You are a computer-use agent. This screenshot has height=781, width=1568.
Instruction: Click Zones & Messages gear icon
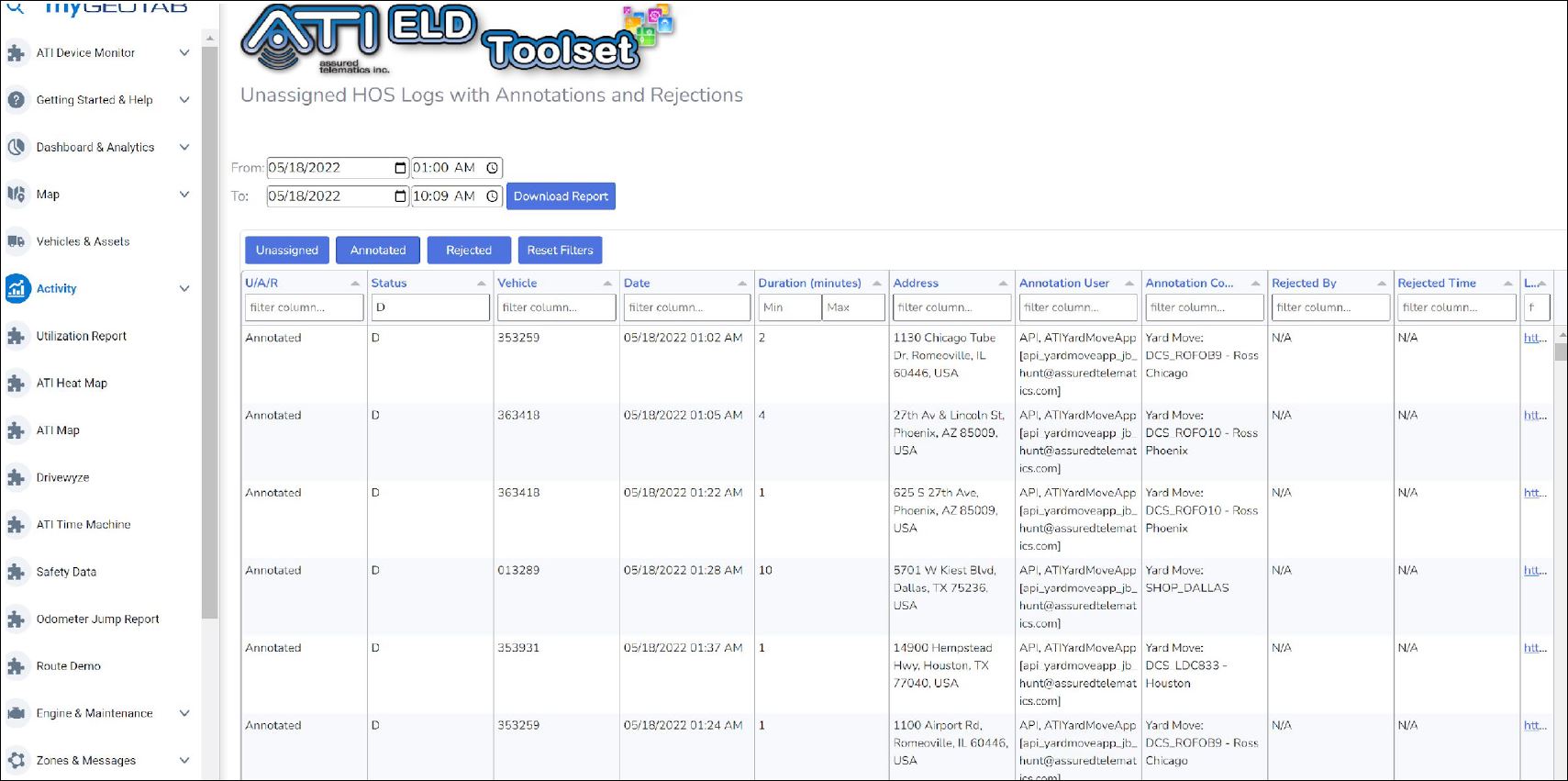click(16, 761)
